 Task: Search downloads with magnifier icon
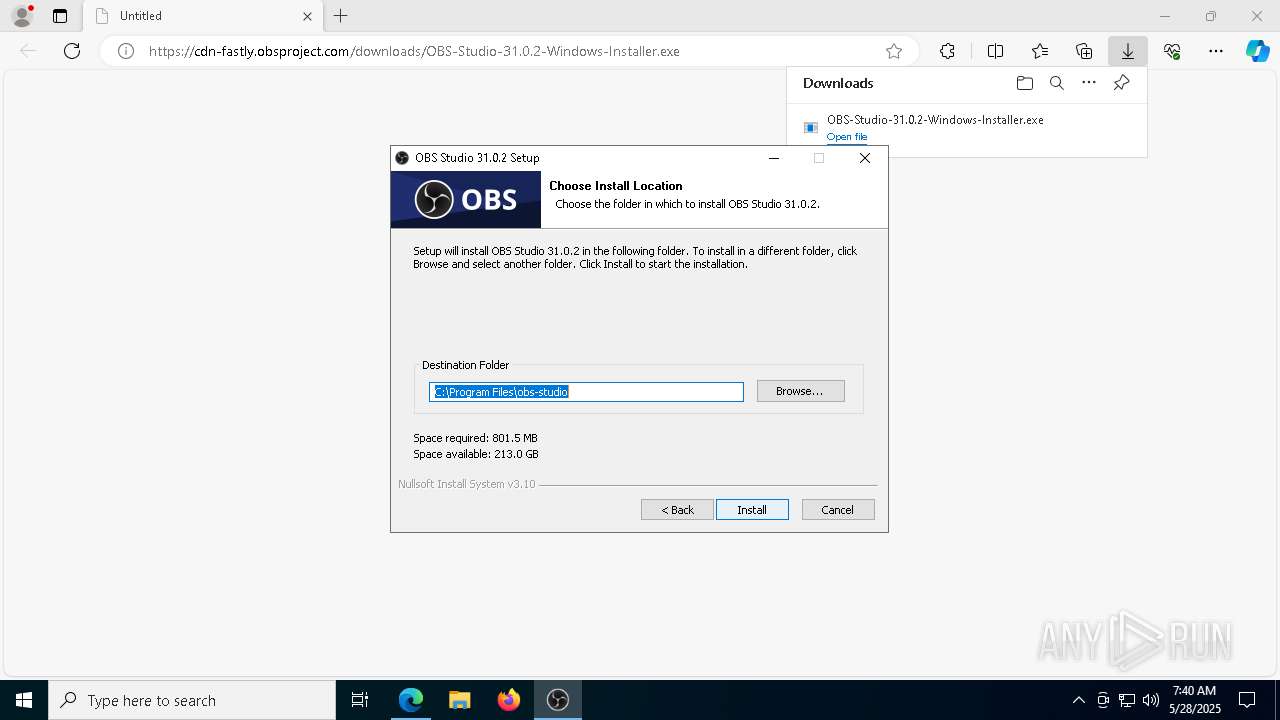(1056, 83)
